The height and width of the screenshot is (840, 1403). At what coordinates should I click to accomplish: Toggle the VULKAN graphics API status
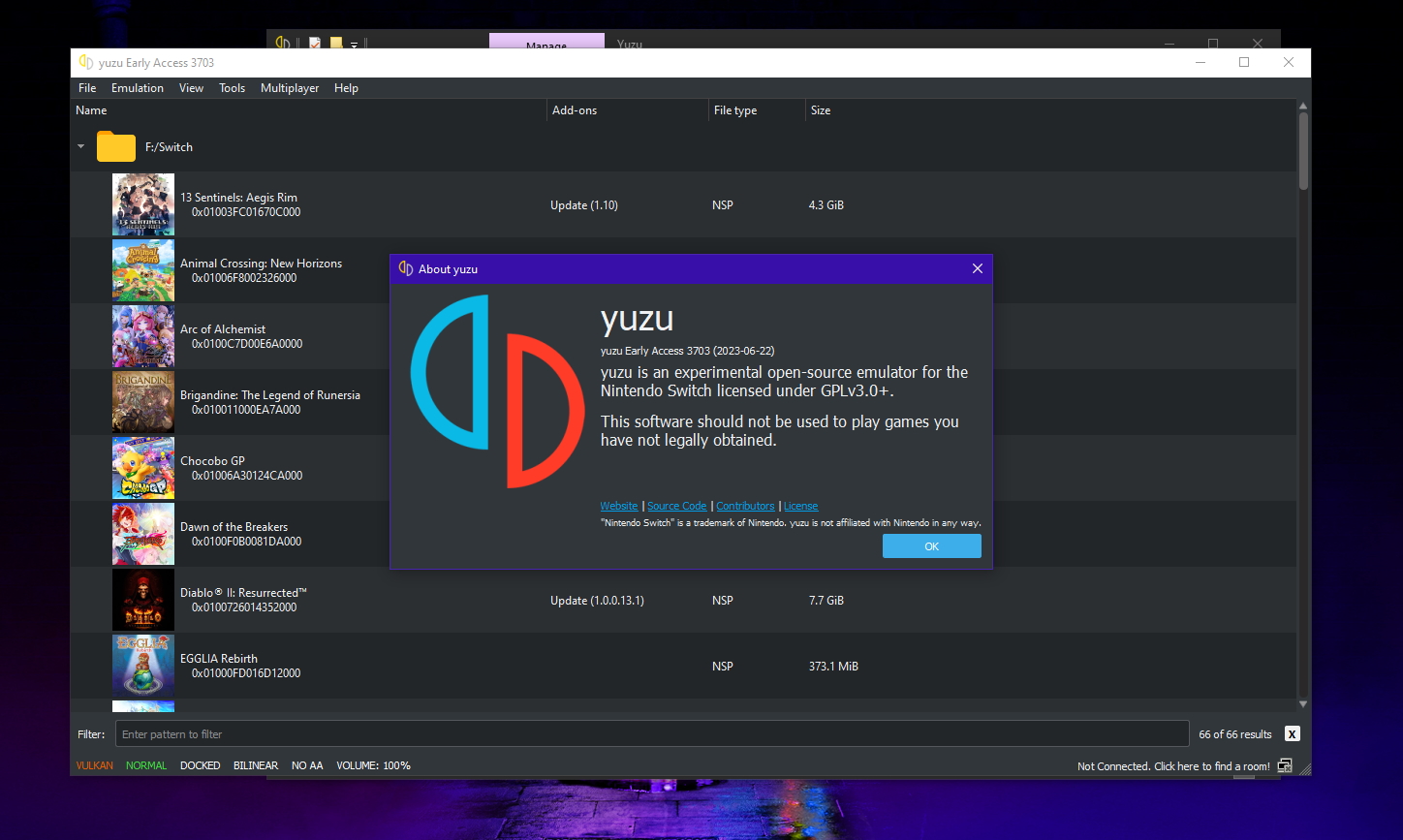(95, 765)
